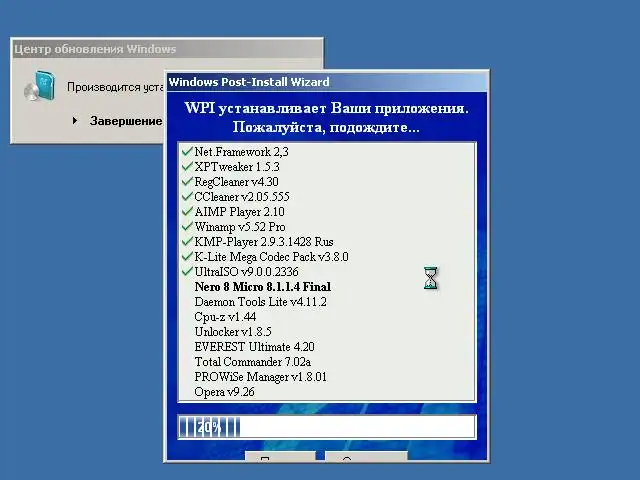This screenshot has width=640, height=480.
Task: Select UltraISO v9.0.0.2336 entry
Action: pyautogui.click(x=246, y=271)
